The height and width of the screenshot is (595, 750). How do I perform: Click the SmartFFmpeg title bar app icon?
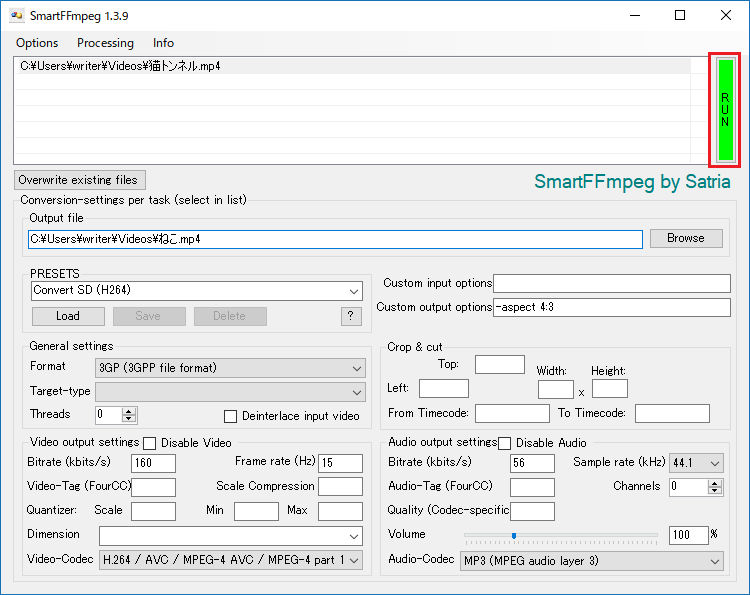coord(17,16)
